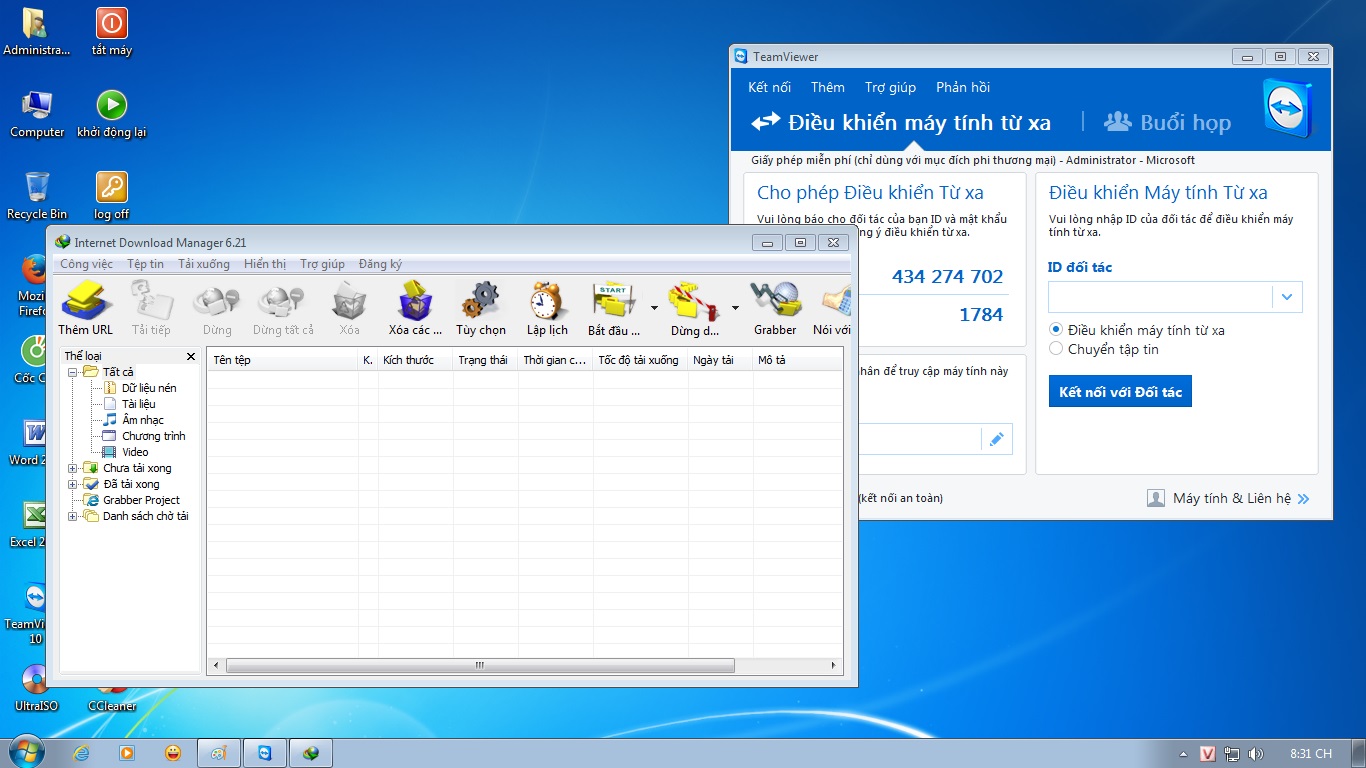Image resolution: width=1366 pixels, height=768 pixels.
Task: Click the left scroll arrow in IDM list
Action: tap(216, 665)
